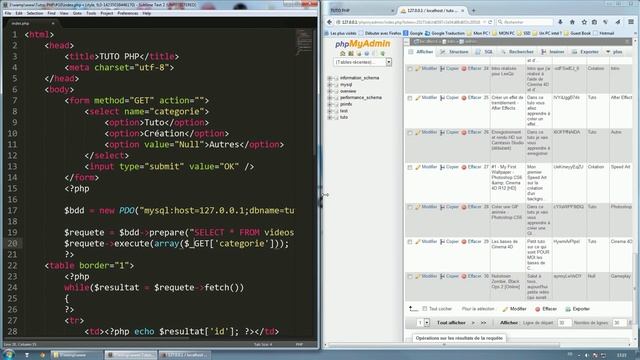Open Sublime Text Selection menu

[x=35, y=13]
